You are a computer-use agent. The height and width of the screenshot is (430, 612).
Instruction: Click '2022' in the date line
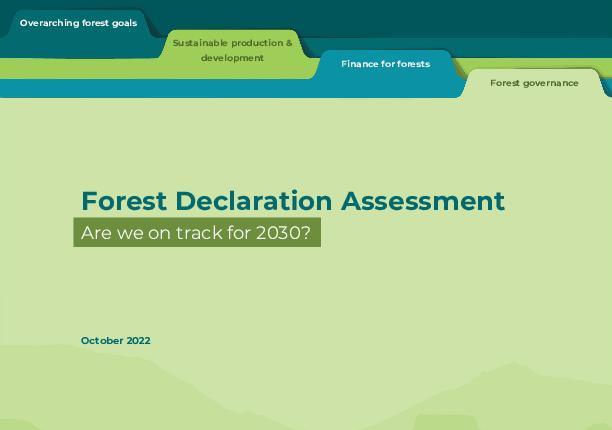click(x=139, y=341)
